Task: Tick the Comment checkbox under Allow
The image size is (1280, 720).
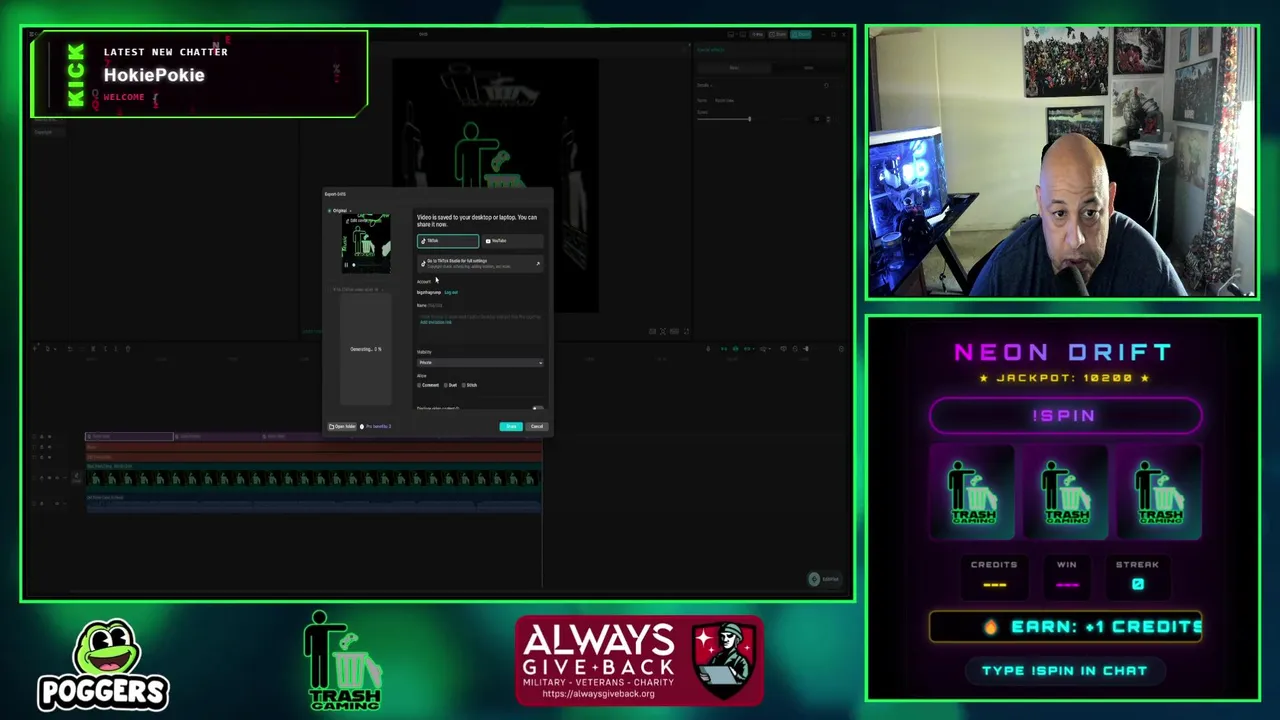Action: 420,385
